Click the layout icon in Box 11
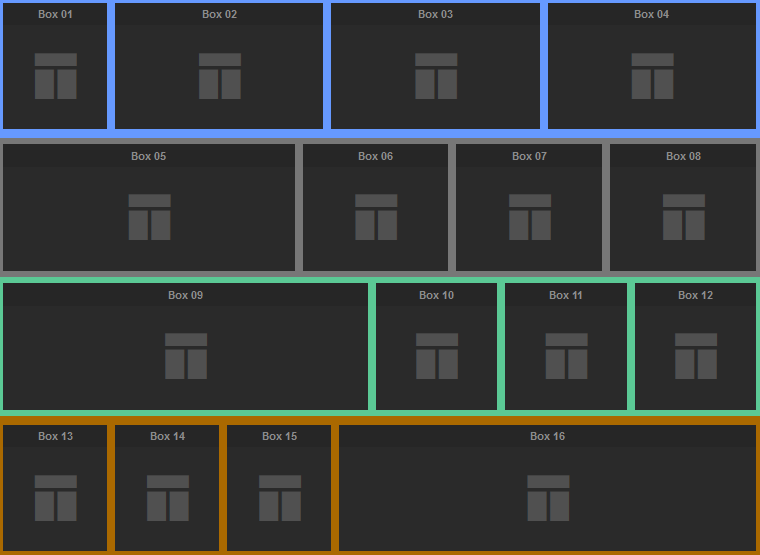Image resolution: width=760 pixels, height=555 pixels. 567,356
